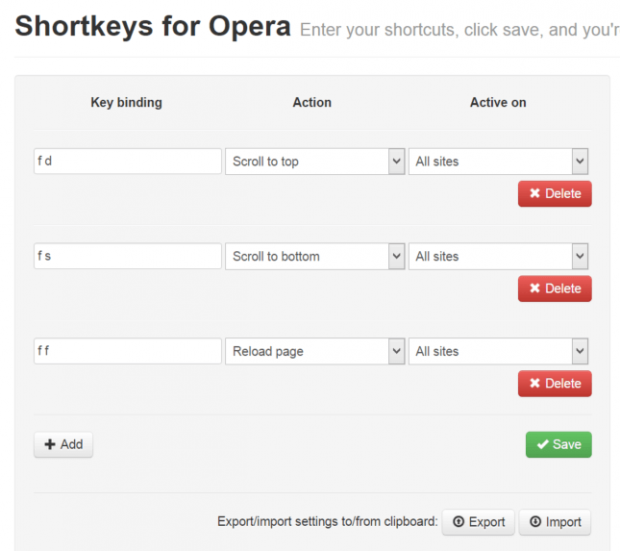Image resolution: width=620 pixels, height=551 pixels.
Task: Click the Add button with plus icon
Action: 63,445
